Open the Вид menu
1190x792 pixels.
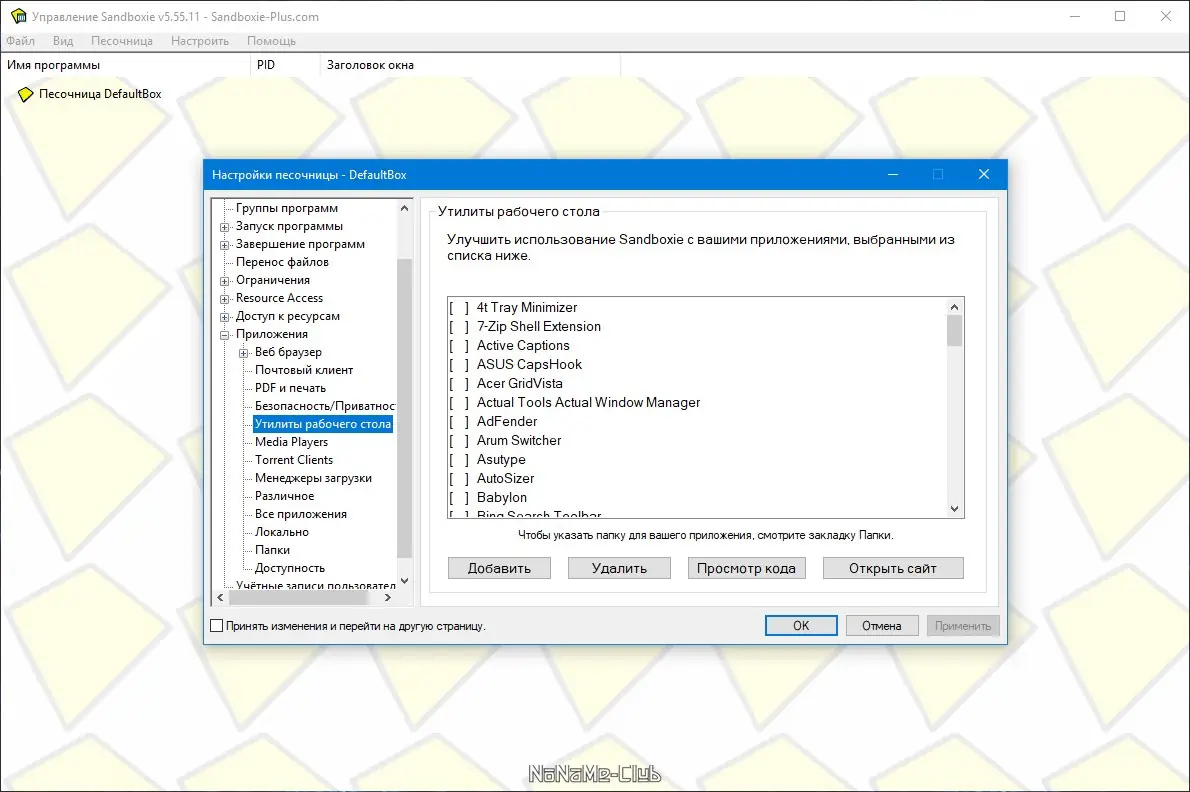pyautogui.click(x=63, y=41)
